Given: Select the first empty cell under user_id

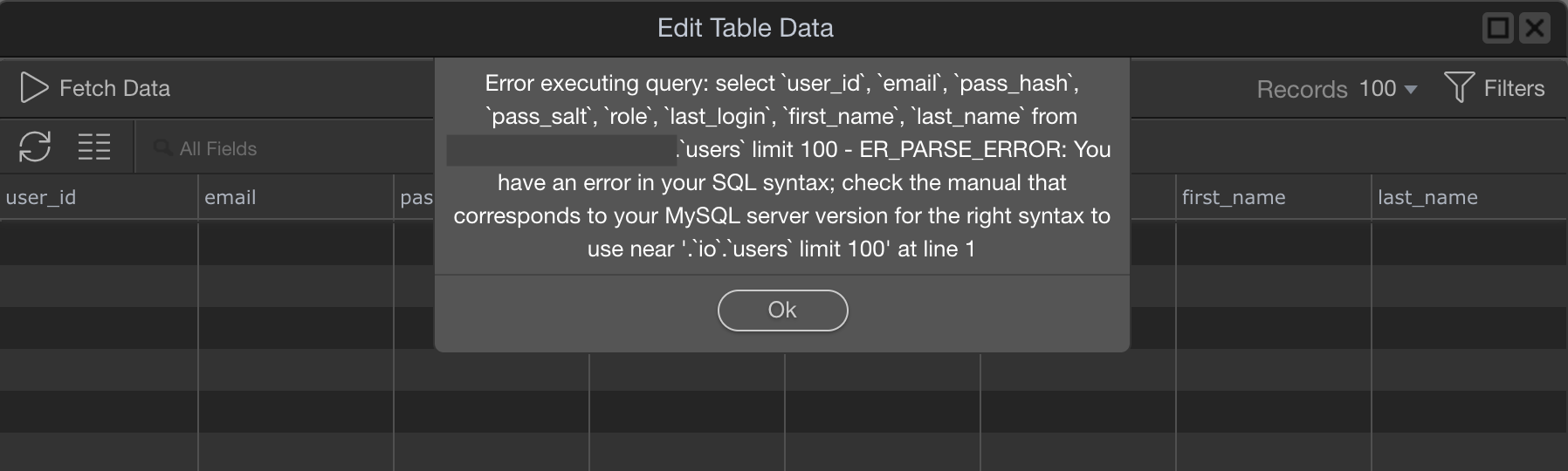Looking at the screenshot, I should (x=99, y=244).
